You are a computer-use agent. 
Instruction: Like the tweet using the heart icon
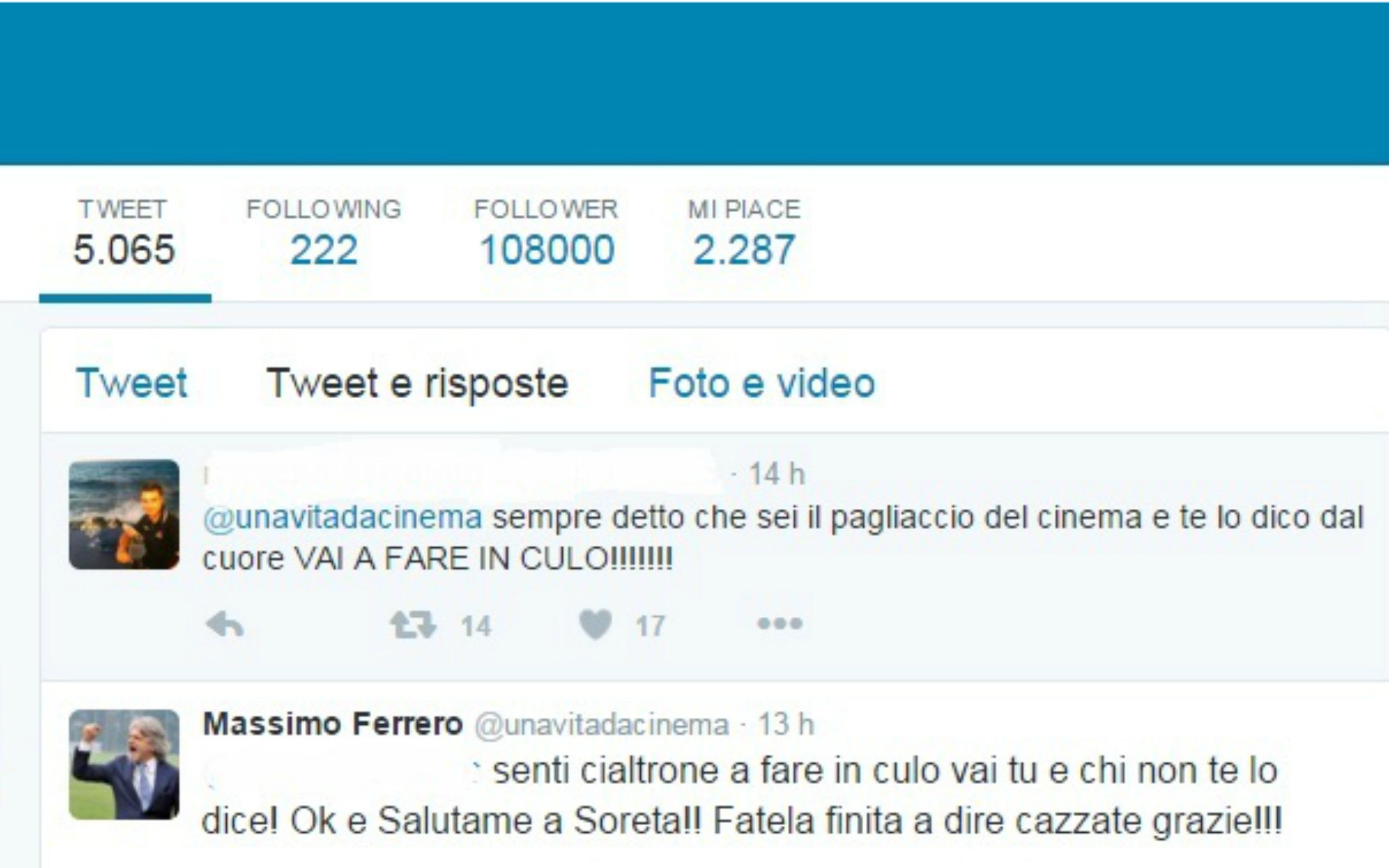pyautogui.click(x=596, y=624)
